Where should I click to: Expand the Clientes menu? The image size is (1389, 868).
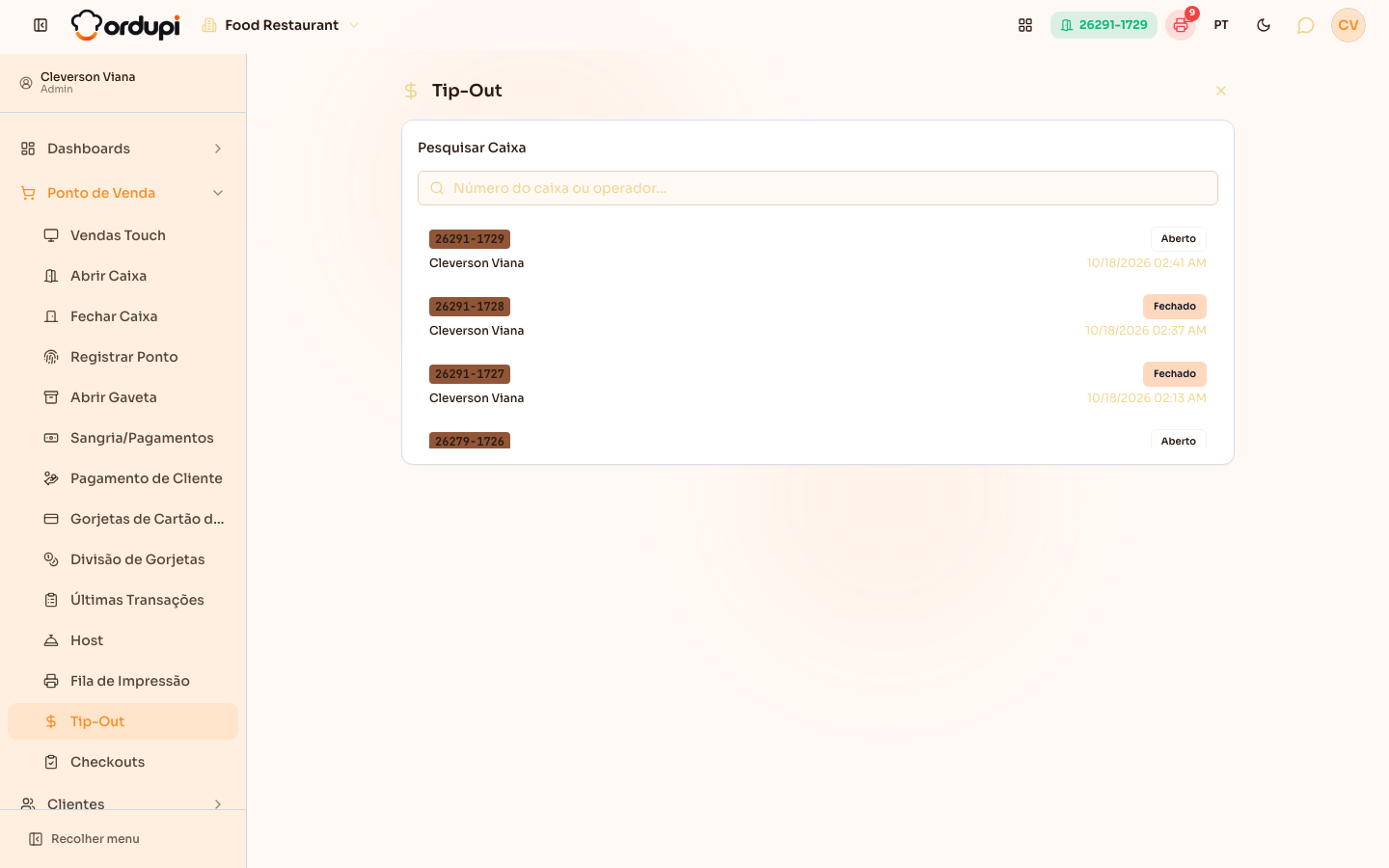point(123,803)
